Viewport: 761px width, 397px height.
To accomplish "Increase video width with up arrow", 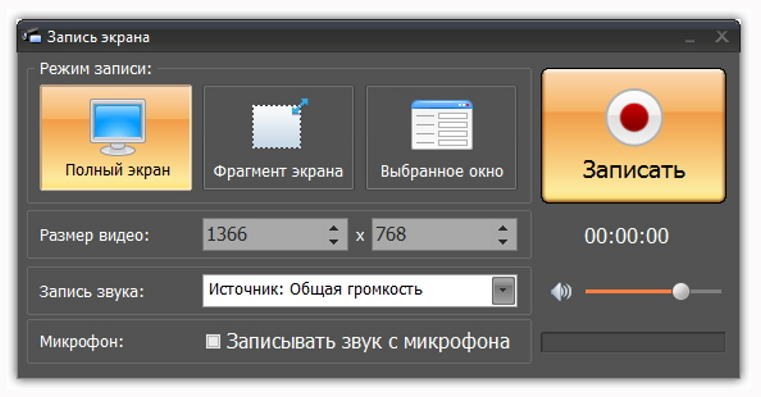I will (333, 228).
